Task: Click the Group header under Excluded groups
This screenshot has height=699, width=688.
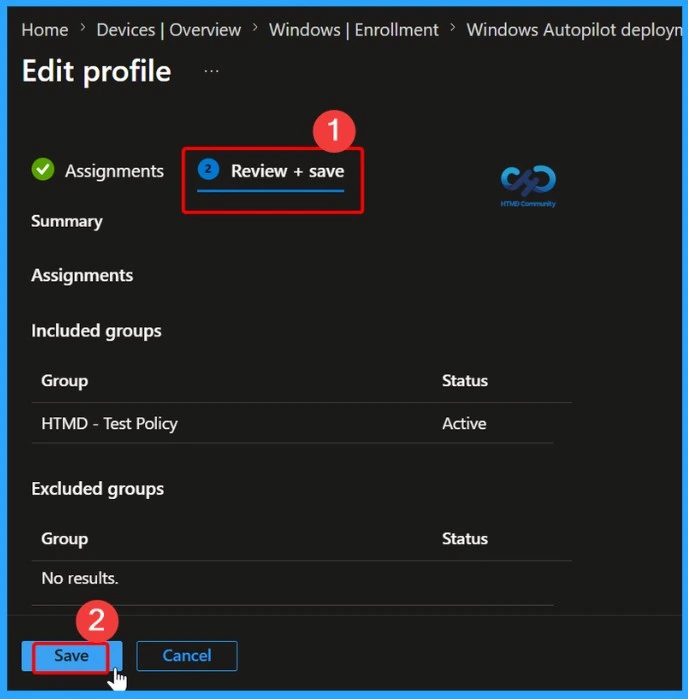Action: click(65, 539)
